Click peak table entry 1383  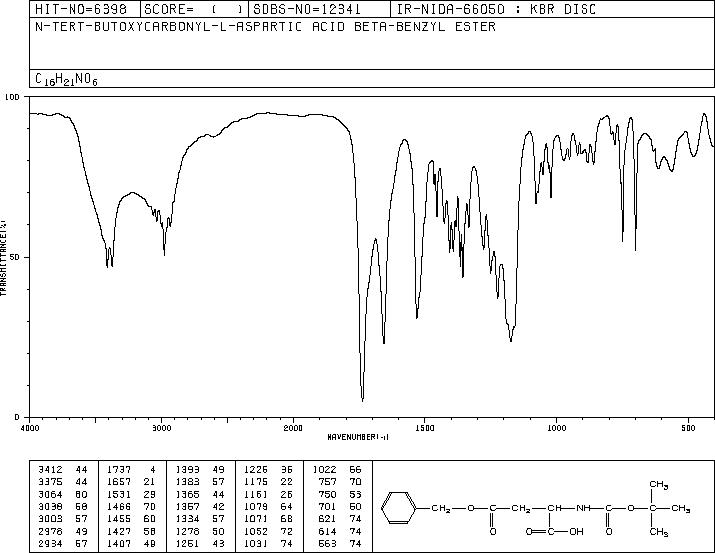pyautogui.click(x=187, y=482)
